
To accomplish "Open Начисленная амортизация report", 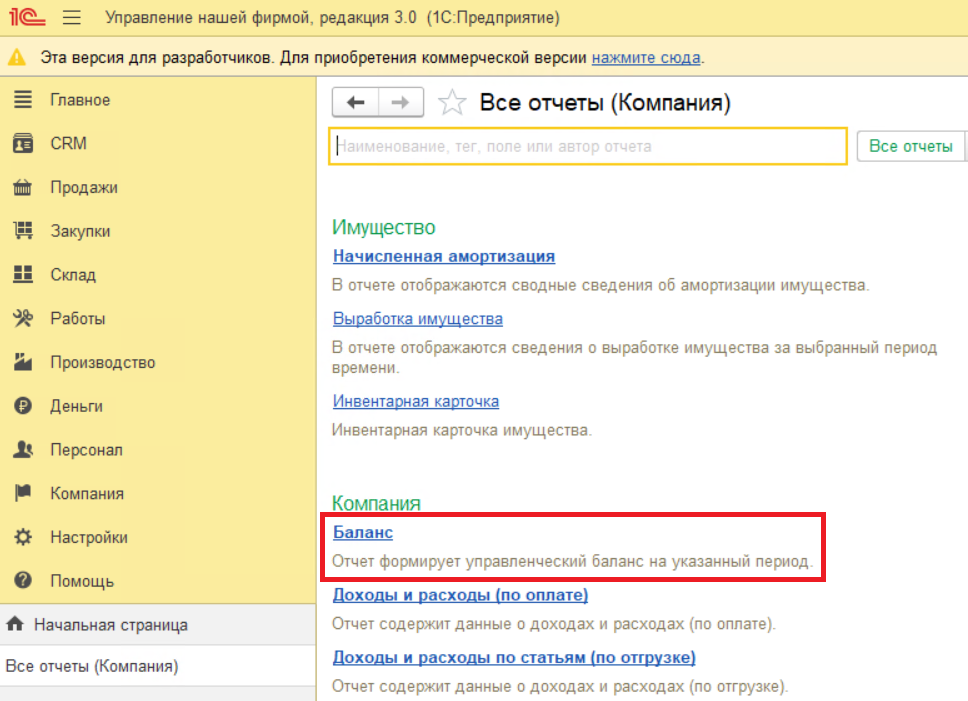I will [x=444, y=256].
